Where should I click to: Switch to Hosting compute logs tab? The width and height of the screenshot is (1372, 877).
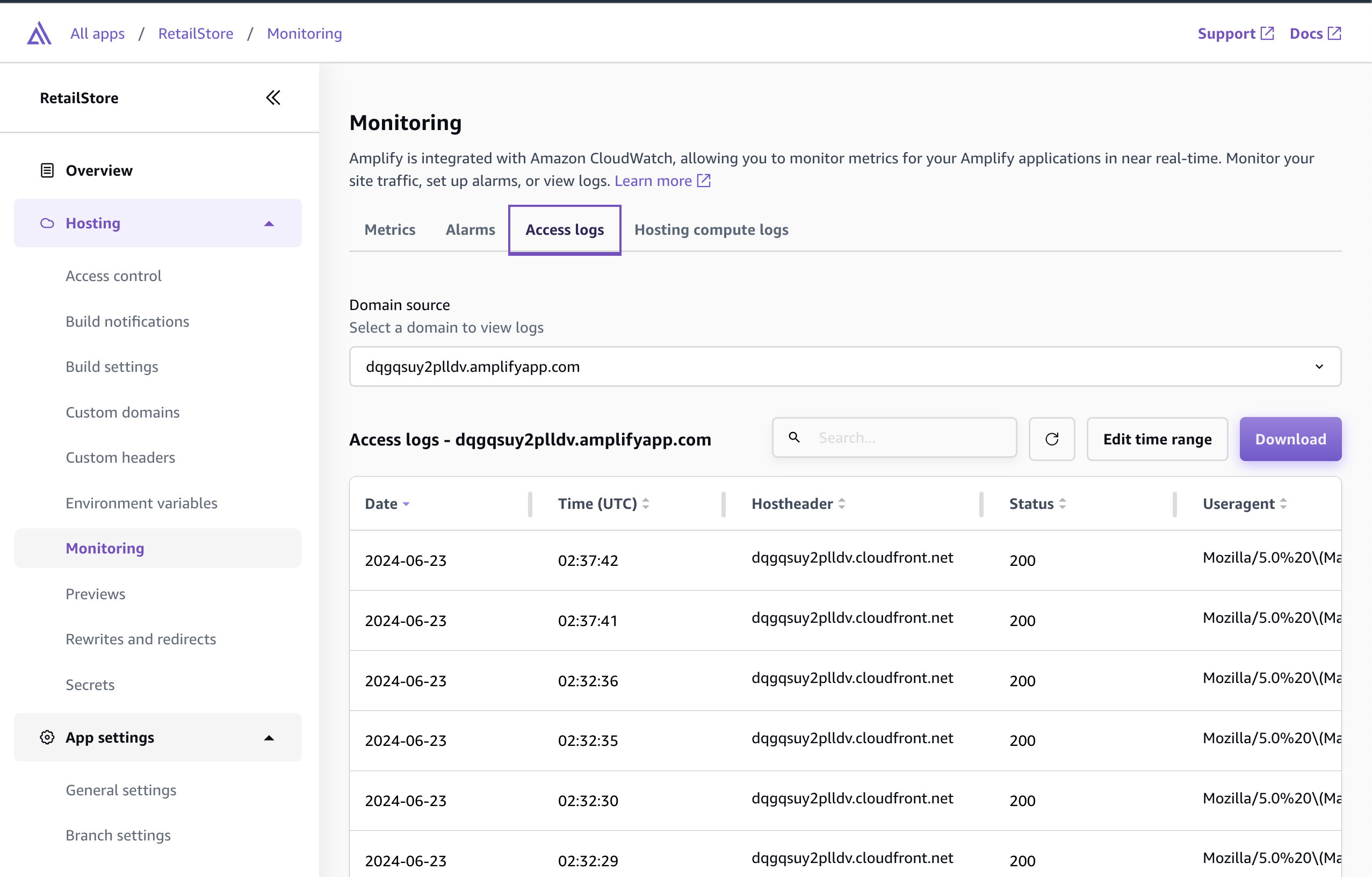(711, 229)
